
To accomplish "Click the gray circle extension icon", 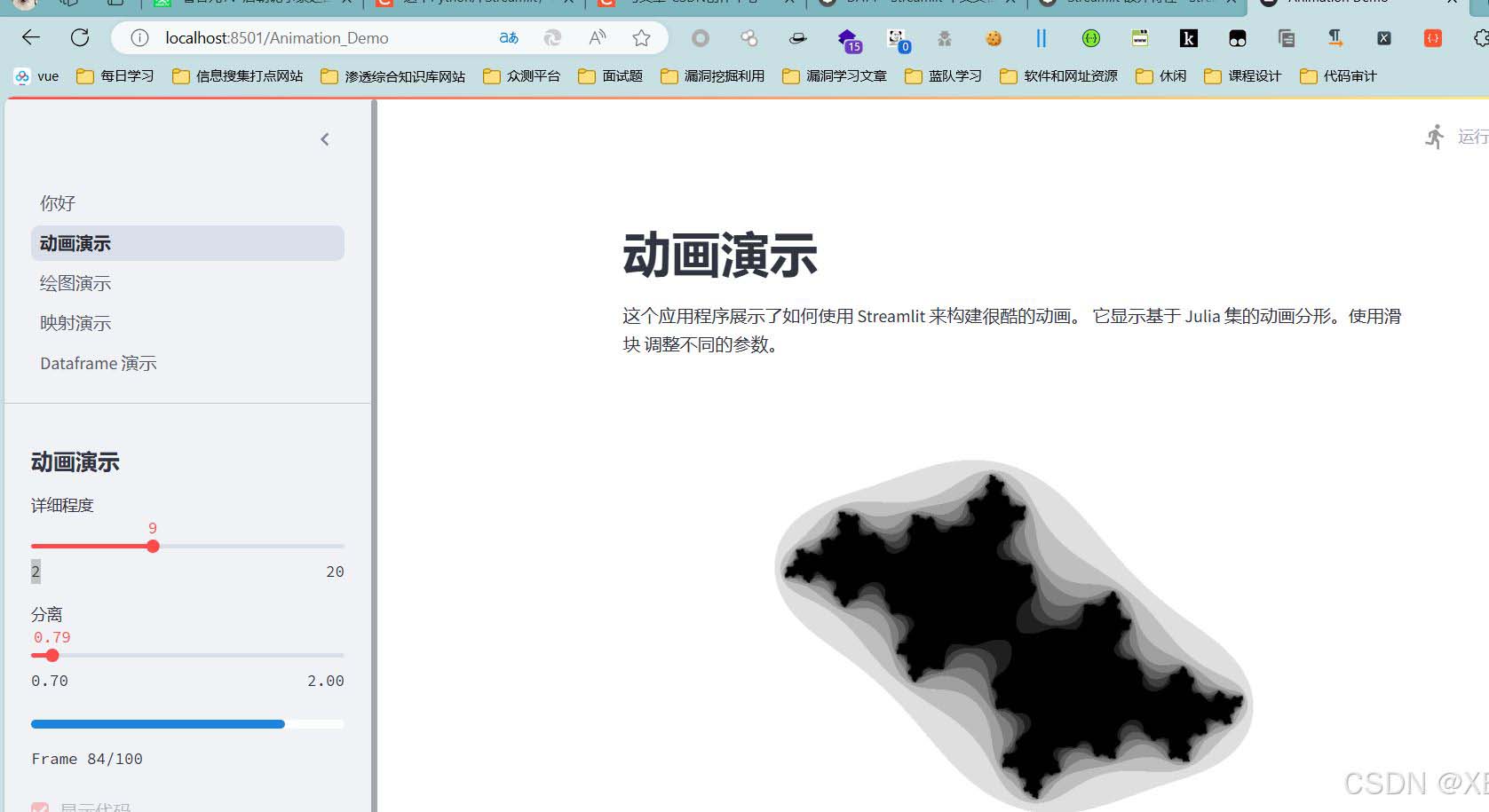I will pyautogui.click(x=701, y=38).
